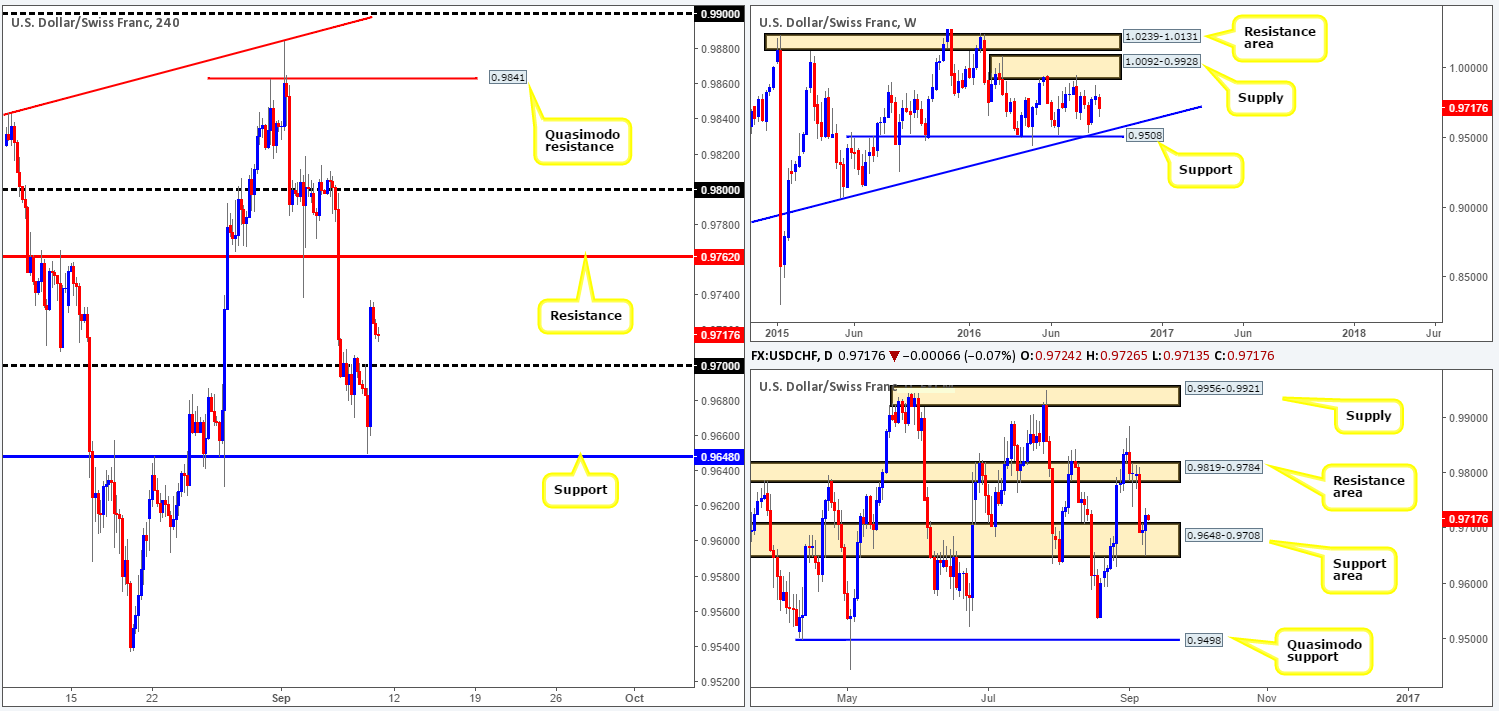
Task: Click the 0.9560 value on the 240 price axis
Action: pyautogui.click(x=720, y=612)
